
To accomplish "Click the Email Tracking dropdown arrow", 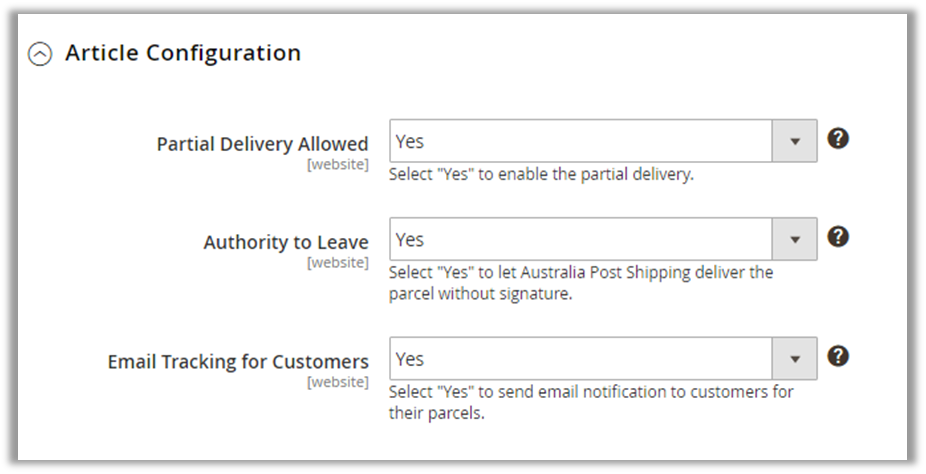I will [795, 358].
